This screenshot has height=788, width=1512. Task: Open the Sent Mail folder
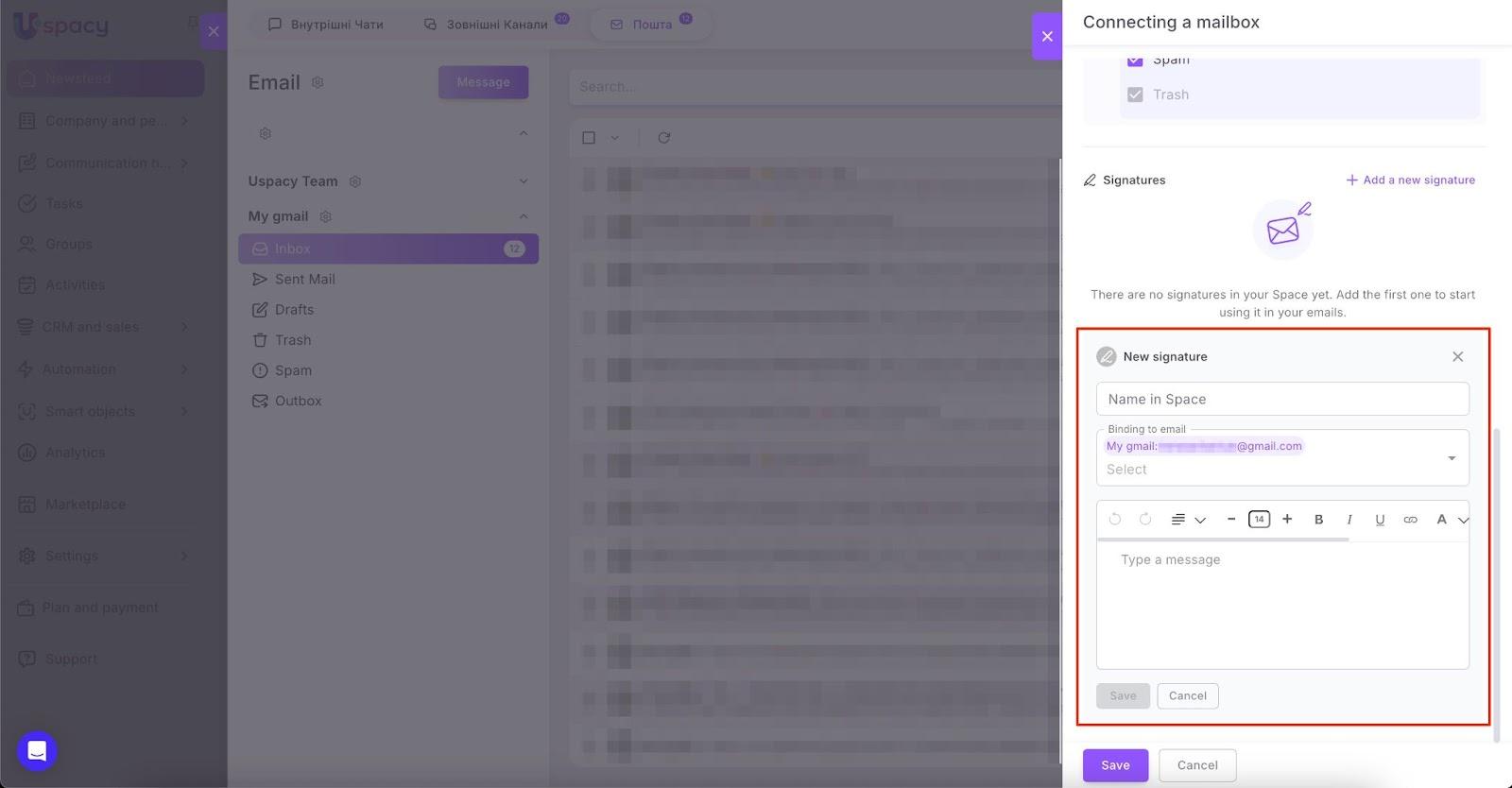click(304, 279)
